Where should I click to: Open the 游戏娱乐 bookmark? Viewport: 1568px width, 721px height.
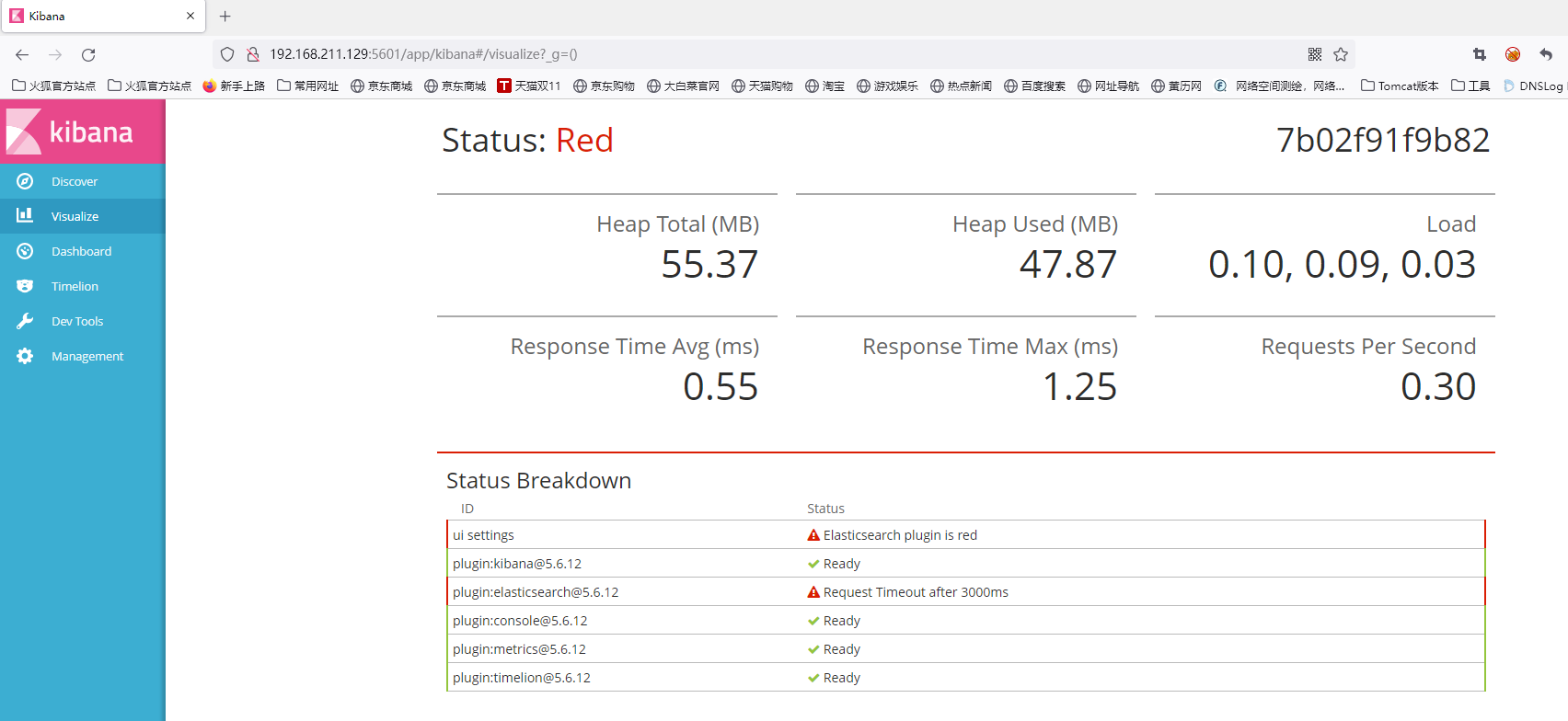pyautogui.click(x=887, y=86)
